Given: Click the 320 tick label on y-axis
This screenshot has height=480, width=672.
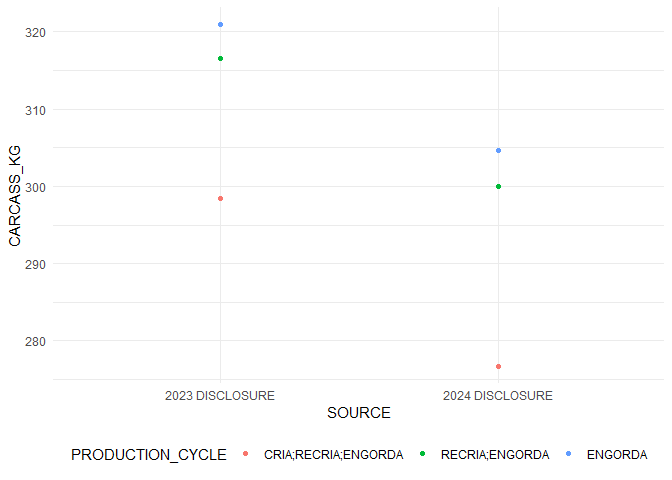Looking at the screenshot, I should (x=35, y=32).
